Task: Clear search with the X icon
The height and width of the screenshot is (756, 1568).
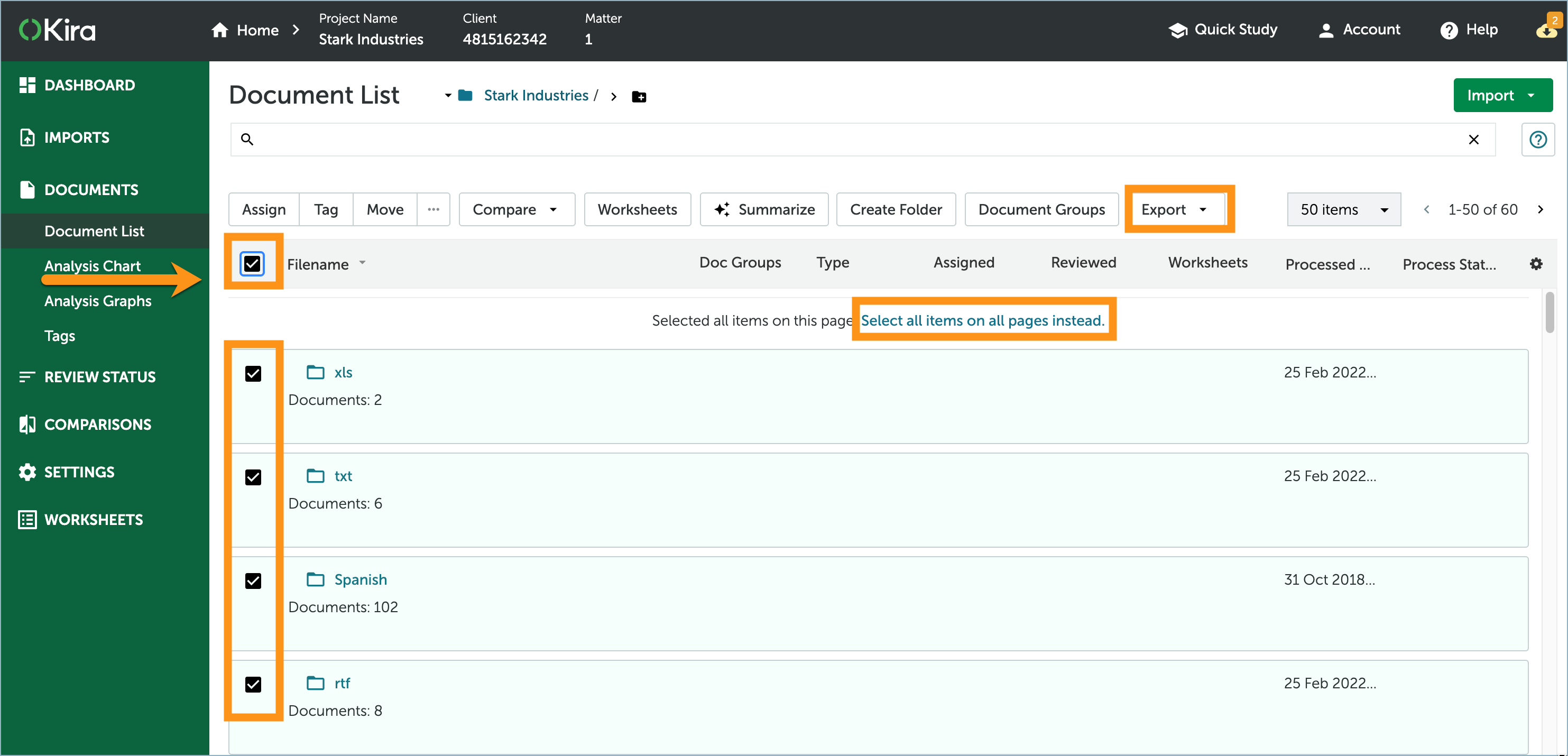Action: tap(1473, 140)
